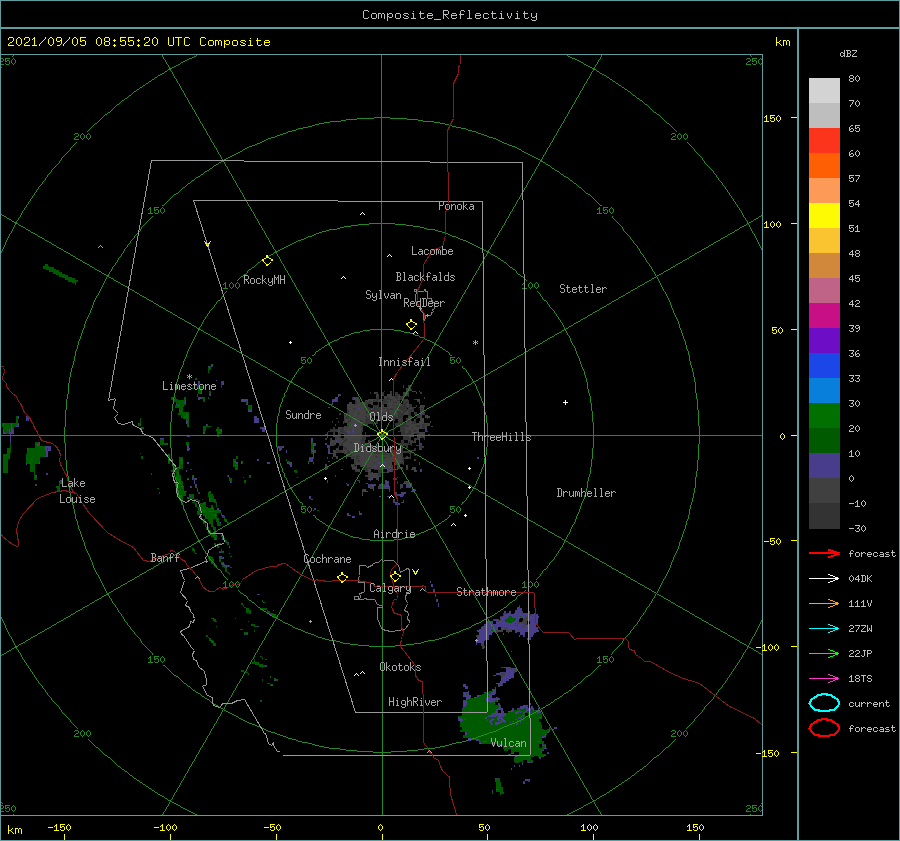Click the yellow V marker northeast of Calgary
Screen dimensions: 900x841
tap(416, 572)
